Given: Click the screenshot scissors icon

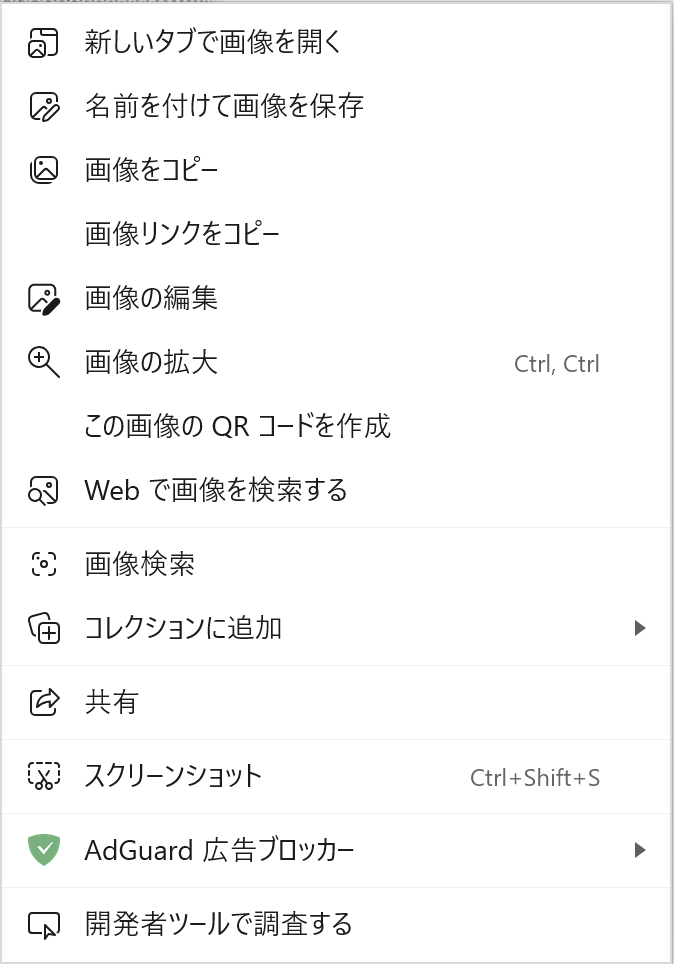Looking at the screenshot, I should pos(44,776).
